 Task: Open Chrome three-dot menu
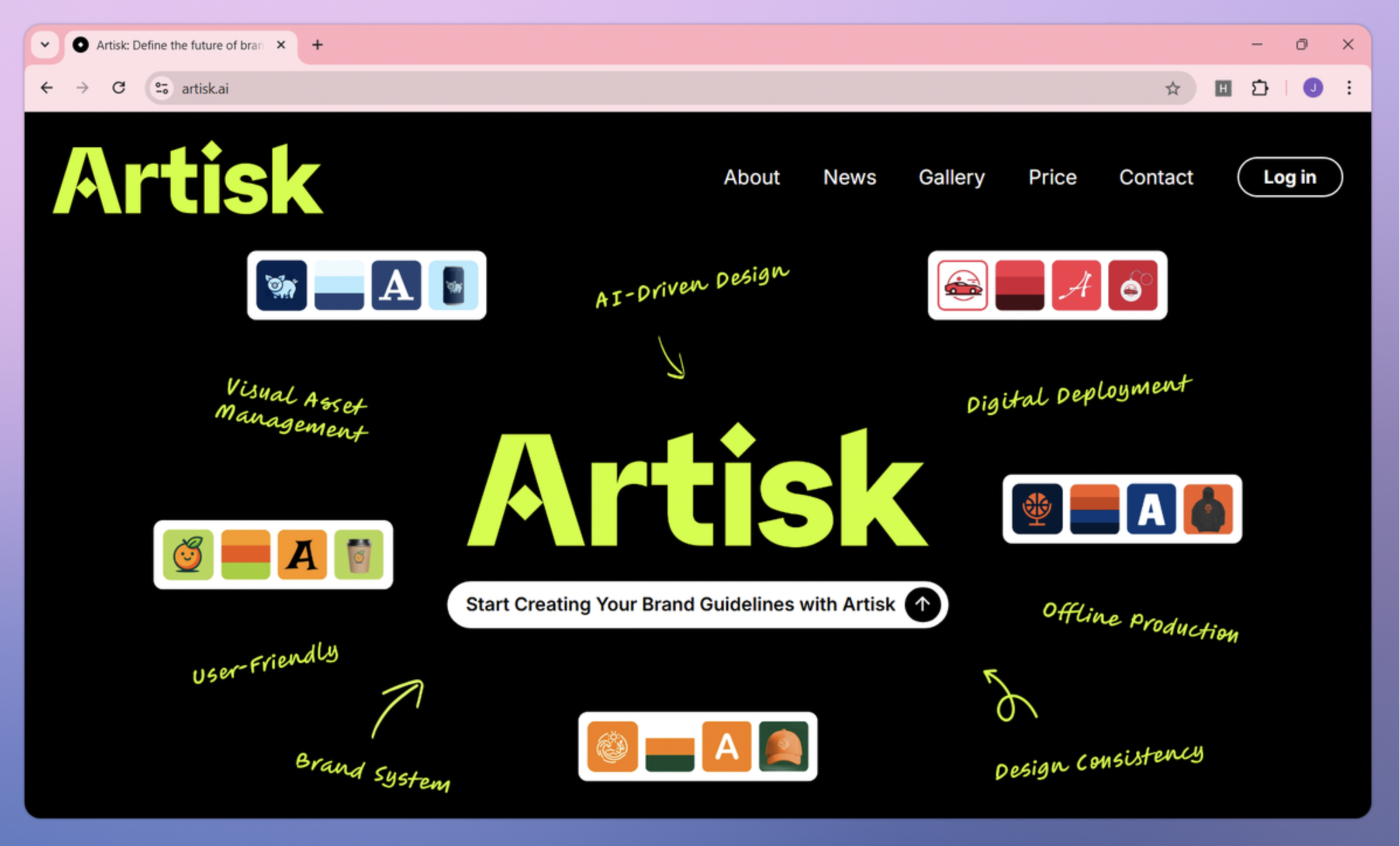coord(1349,88)
